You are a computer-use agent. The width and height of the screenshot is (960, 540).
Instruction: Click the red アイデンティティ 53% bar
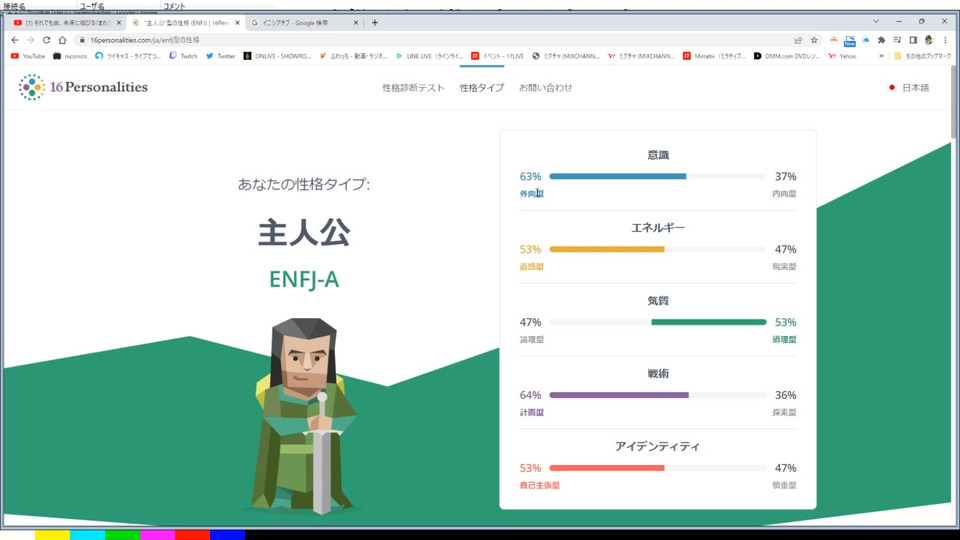(607, 468)
